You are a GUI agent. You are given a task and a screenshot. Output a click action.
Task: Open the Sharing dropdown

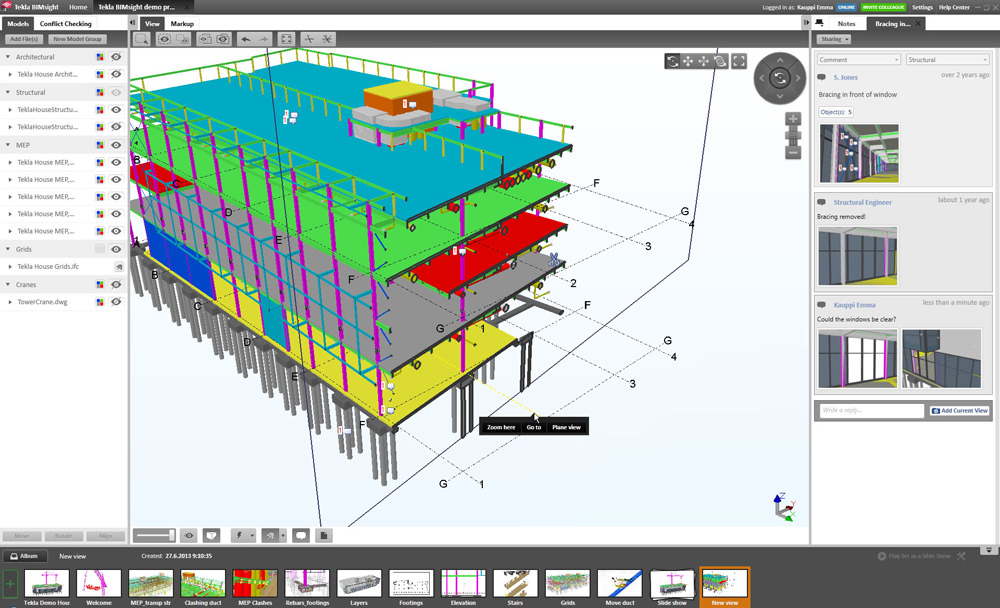click(x=834, y=40)
